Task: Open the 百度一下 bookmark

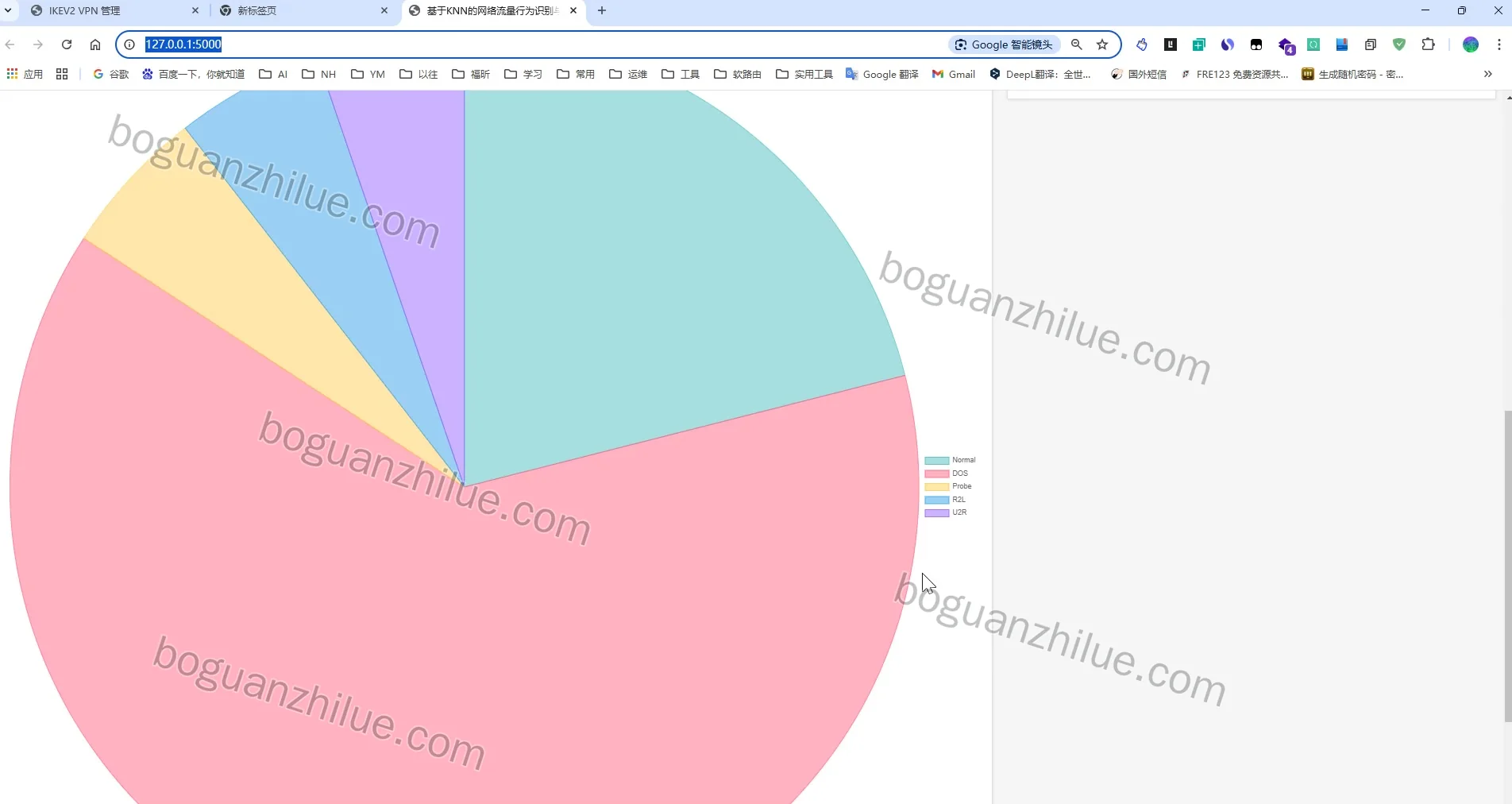Action: point(194,74)
